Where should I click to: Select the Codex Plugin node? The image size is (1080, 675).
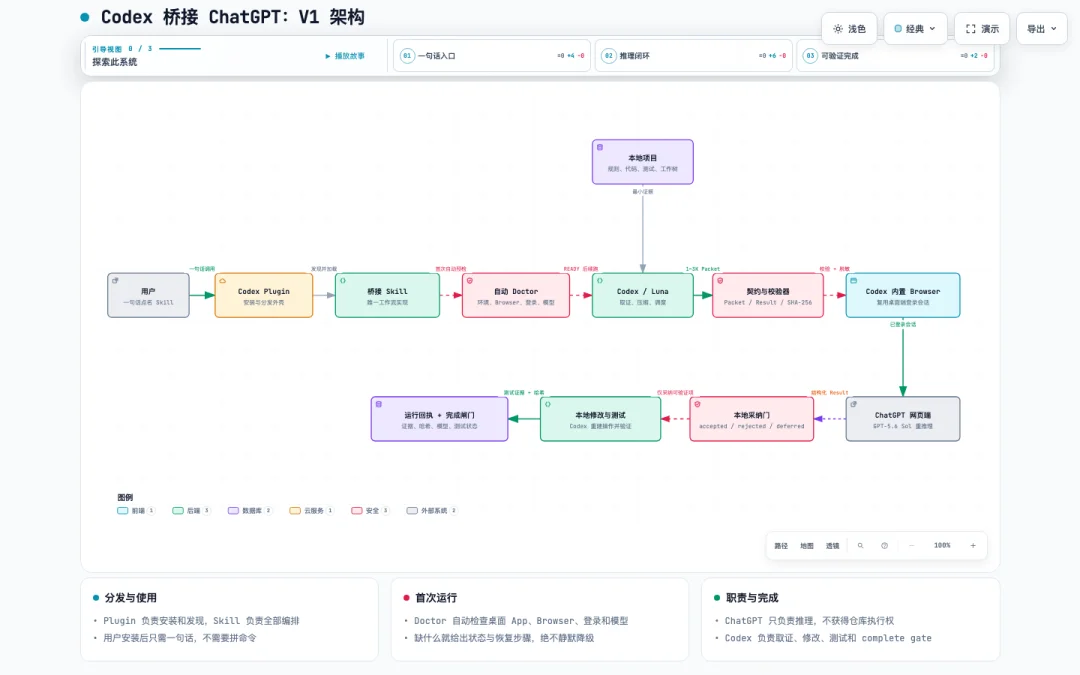click(x=264, y=295)
